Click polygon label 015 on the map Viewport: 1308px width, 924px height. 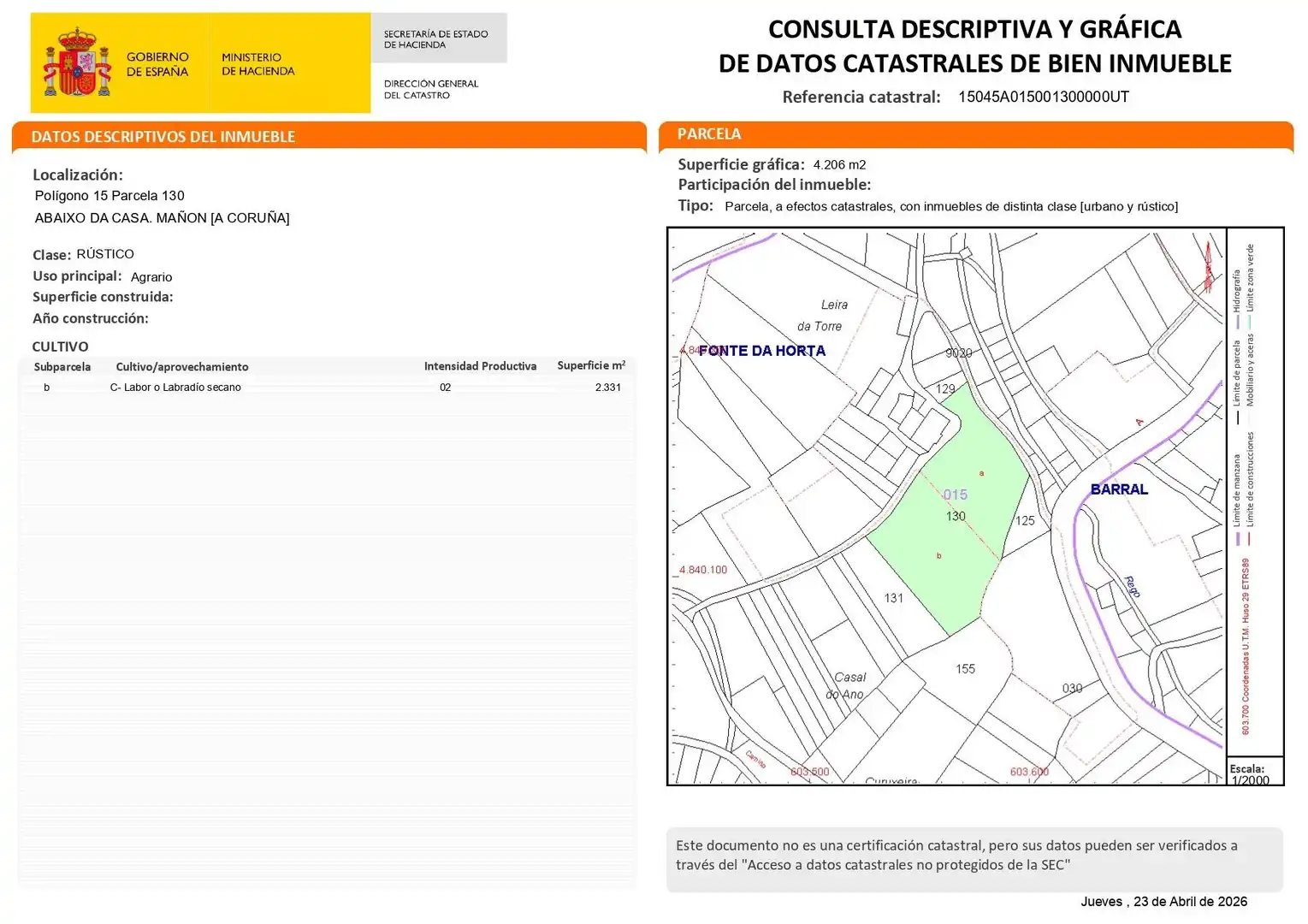click(955, 495)
